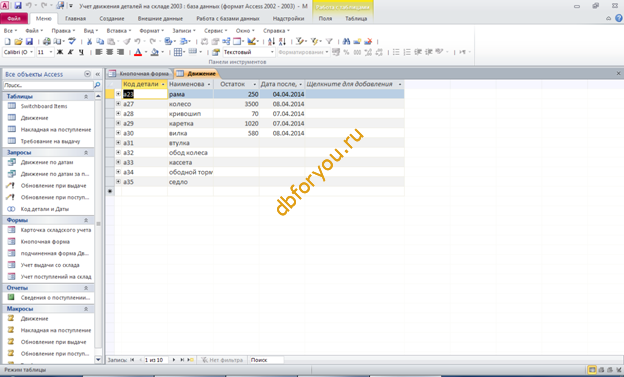624x377 pixels.
Task: Apply underline formatting with Ч button
Action: coord(81,52)
